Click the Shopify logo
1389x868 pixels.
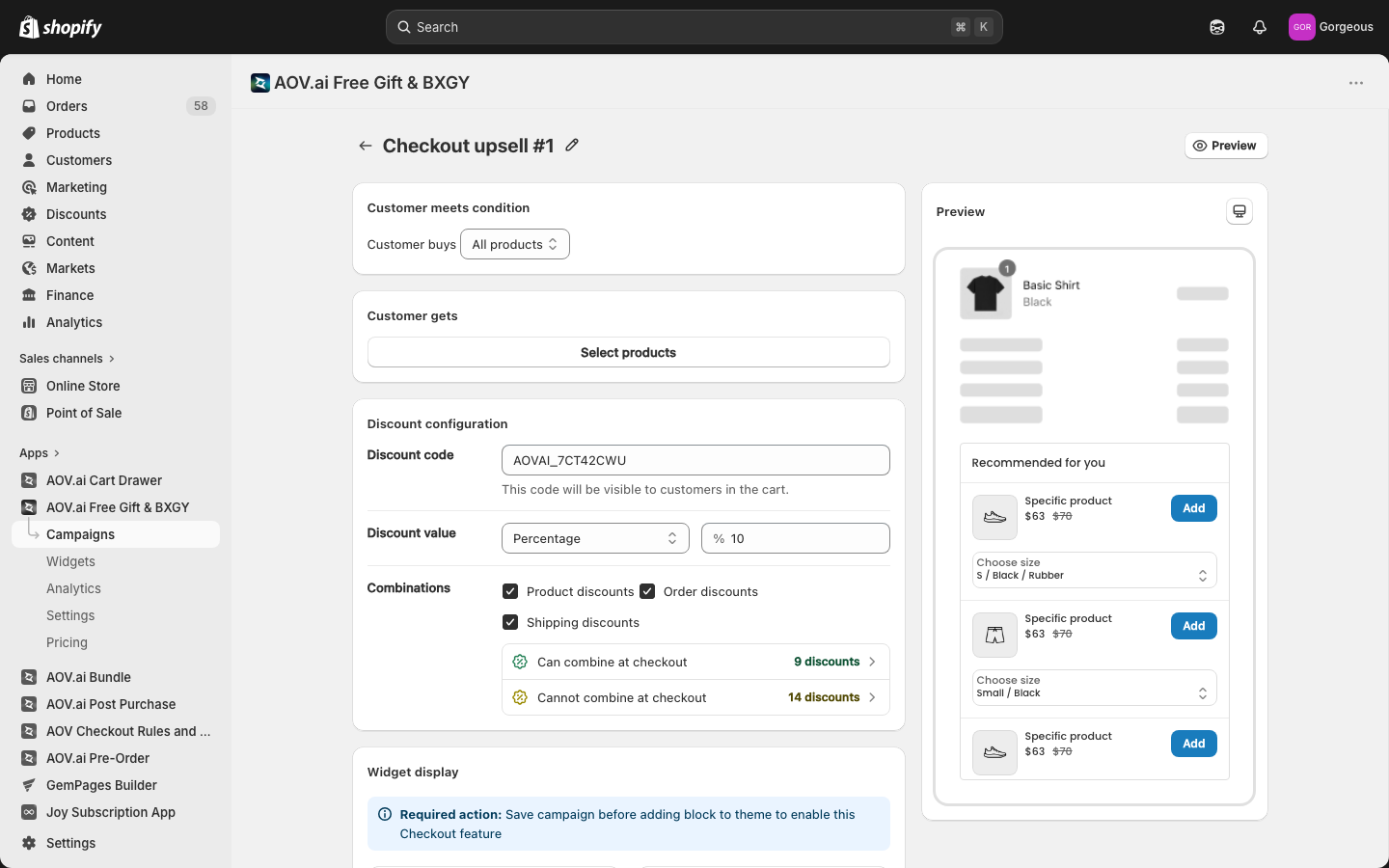[61, 27]
